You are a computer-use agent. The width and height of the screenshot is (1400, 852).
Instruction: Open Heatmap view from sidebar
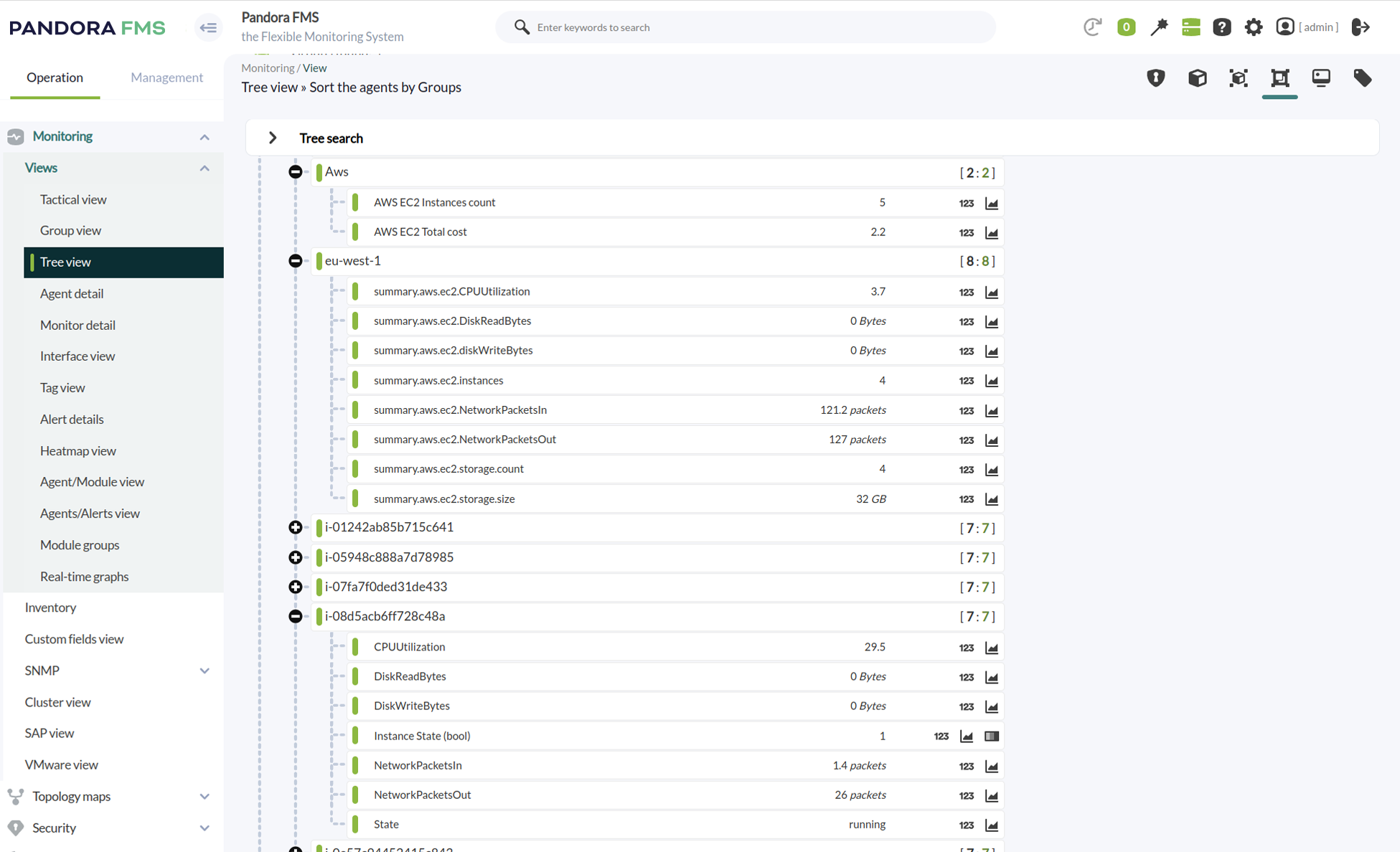click(77, 450)
